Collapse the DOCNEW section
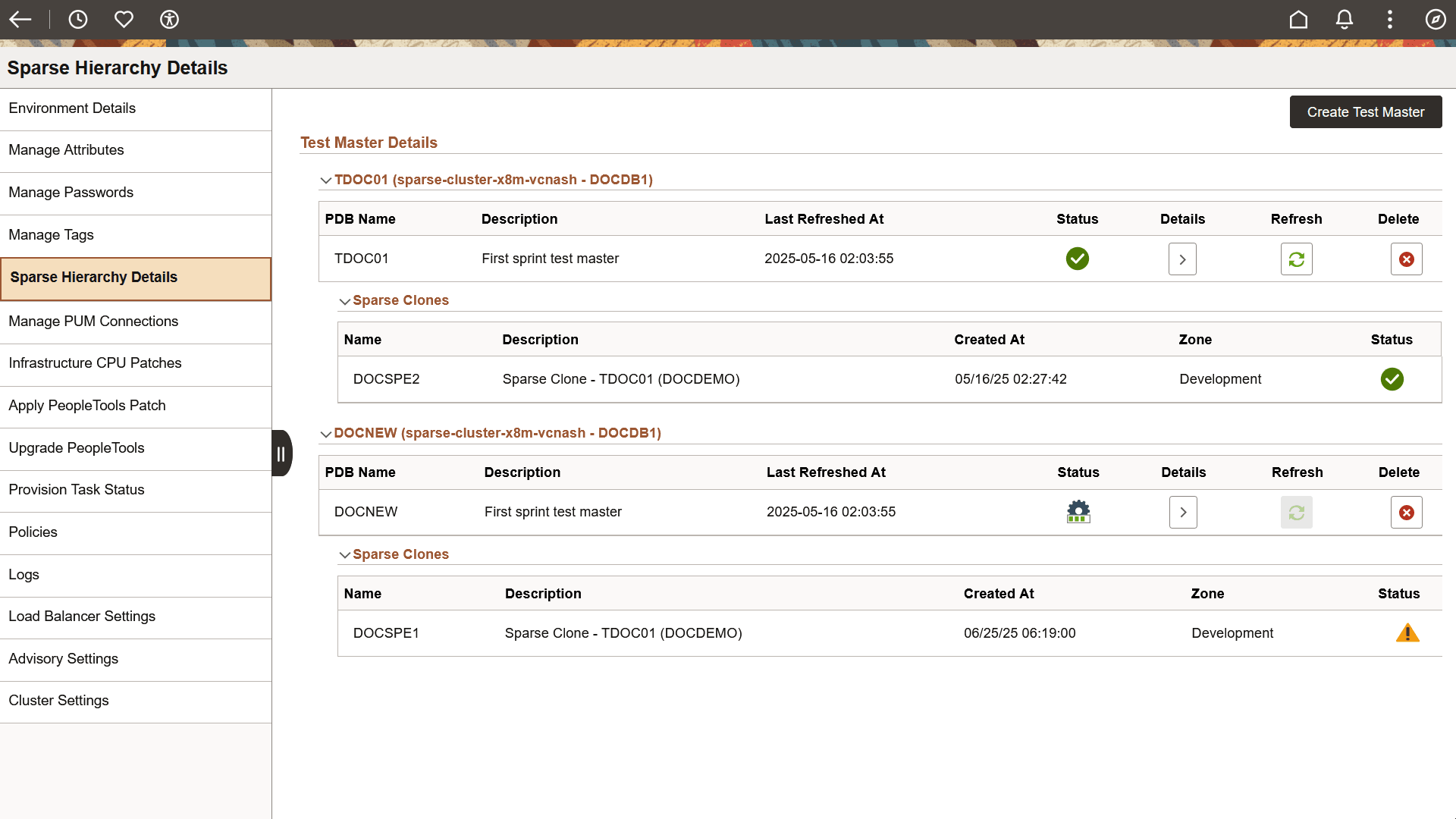The image size is (1456, 819). pos(326,433)
